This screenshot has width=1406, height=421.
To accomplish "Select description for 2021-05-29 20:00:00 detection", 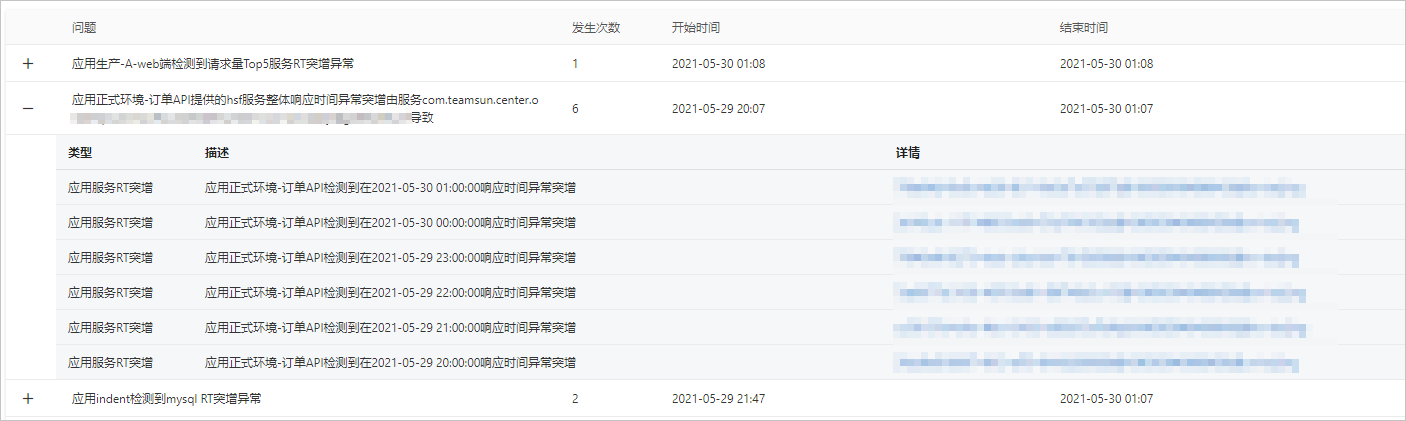I will (390, 362).
